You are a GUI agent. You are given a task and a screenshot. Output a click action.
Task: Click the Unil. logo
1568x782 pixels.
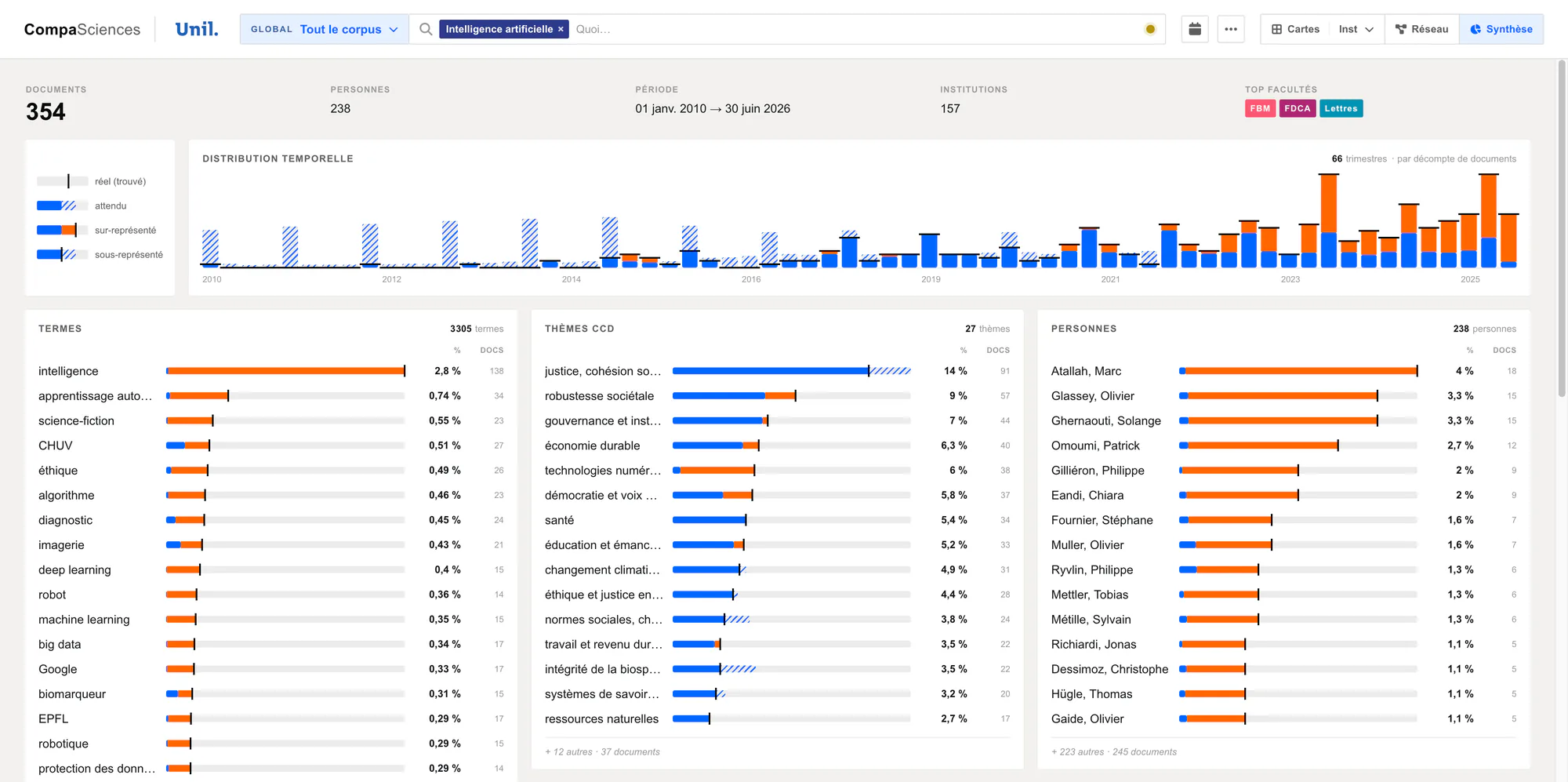click(x=197, y=29)
